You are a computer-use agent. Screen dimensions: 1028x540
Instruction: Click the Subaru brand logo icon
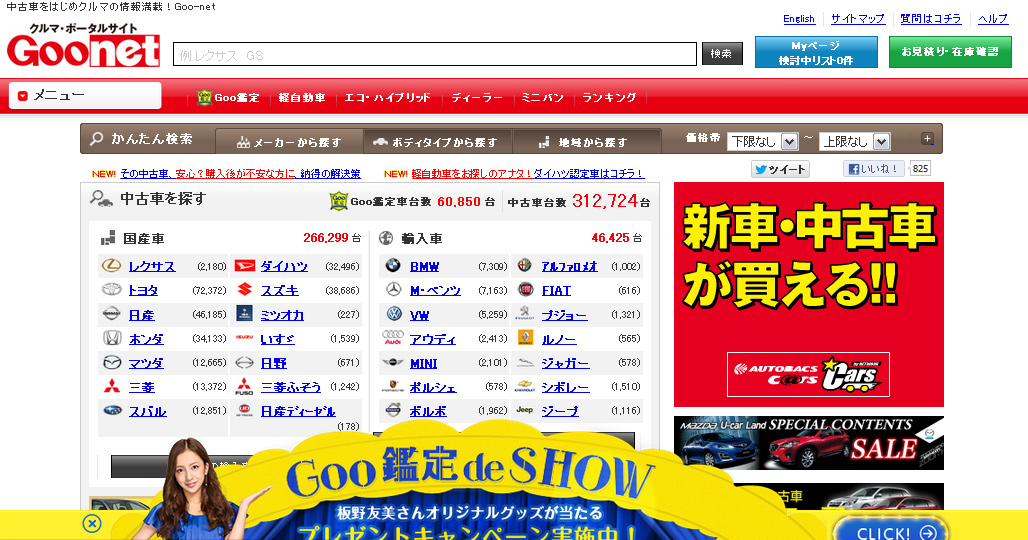click(x=111, y=410)
